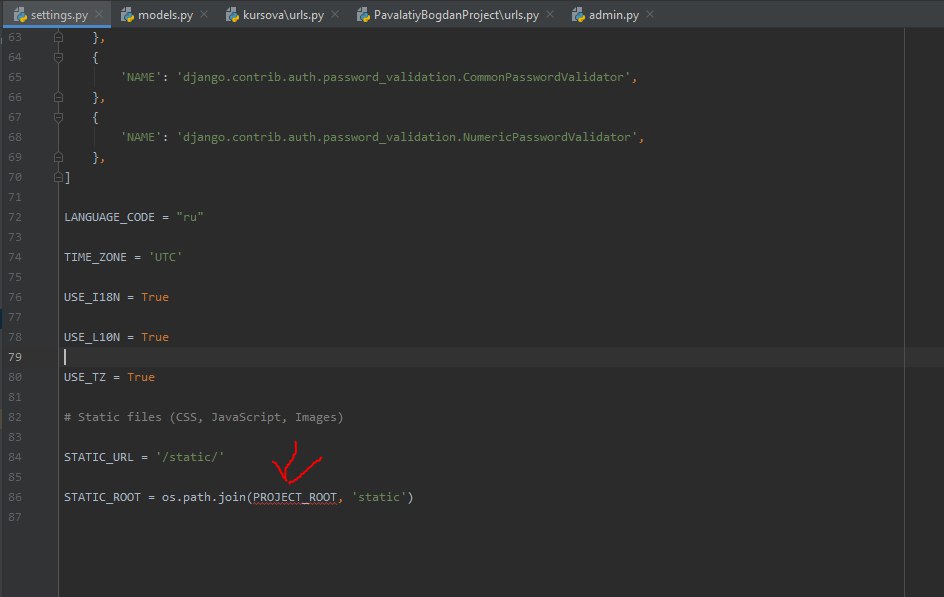Image resolution: width=944 pixels, height=597 pixels.
Task: Click the TIME_ZONE setting name
Action: tap(95, 257)
